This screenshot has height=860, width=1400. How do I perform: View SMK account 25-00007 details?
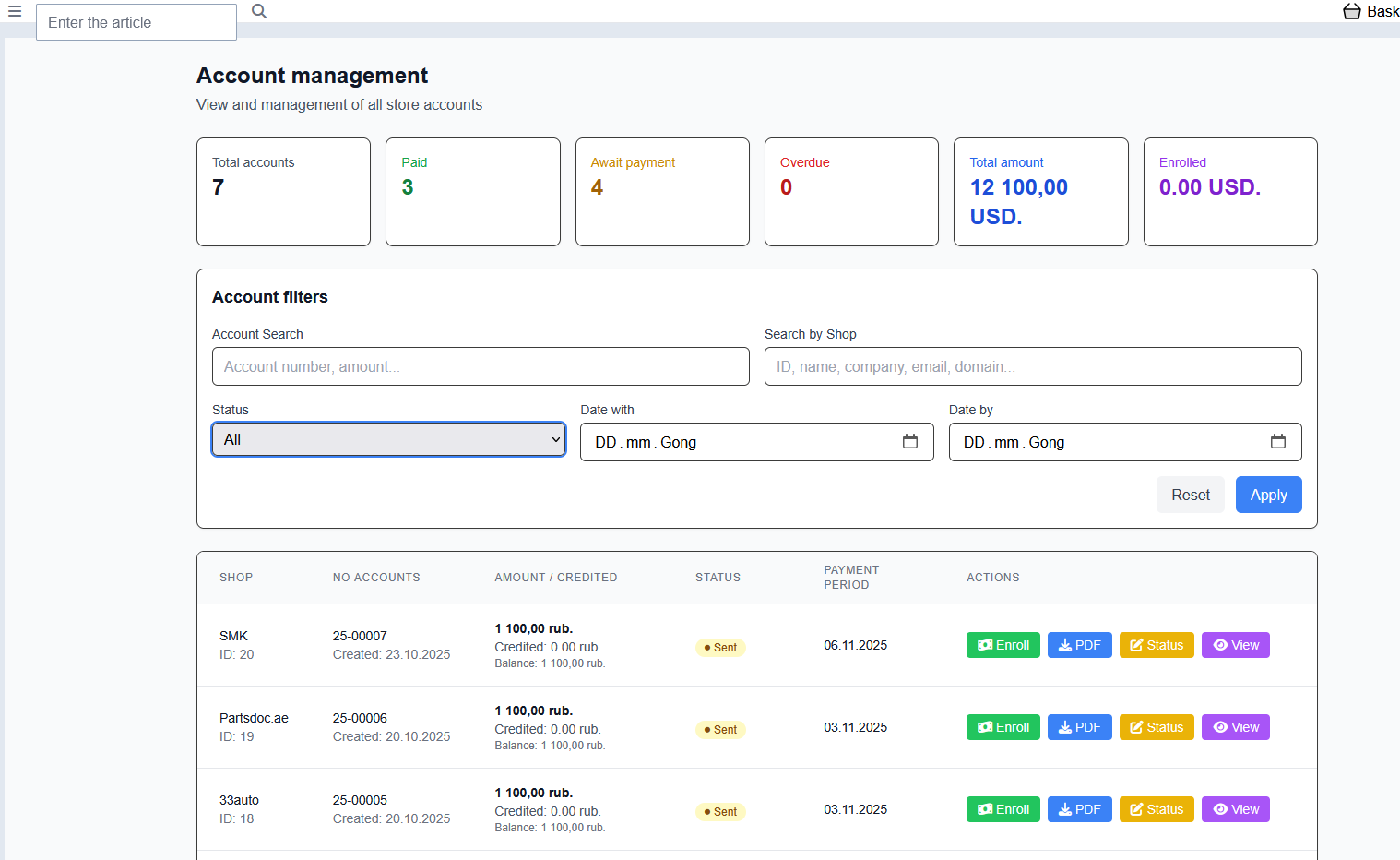1235,645
